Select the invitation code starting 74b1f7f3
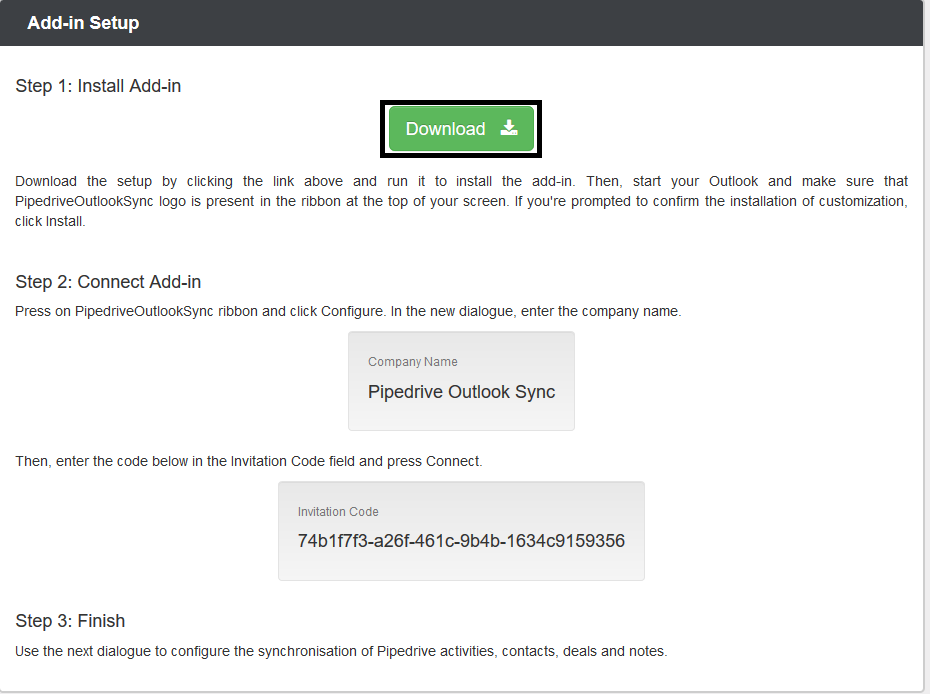Image resolution: width=930 pixels, height=694 pixels. click(x=461, y=541)
